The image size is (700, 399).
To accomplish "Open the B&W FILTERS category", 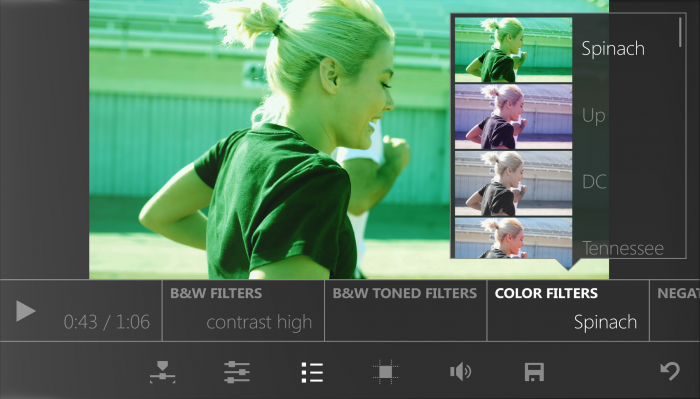I will coord(243,311).
